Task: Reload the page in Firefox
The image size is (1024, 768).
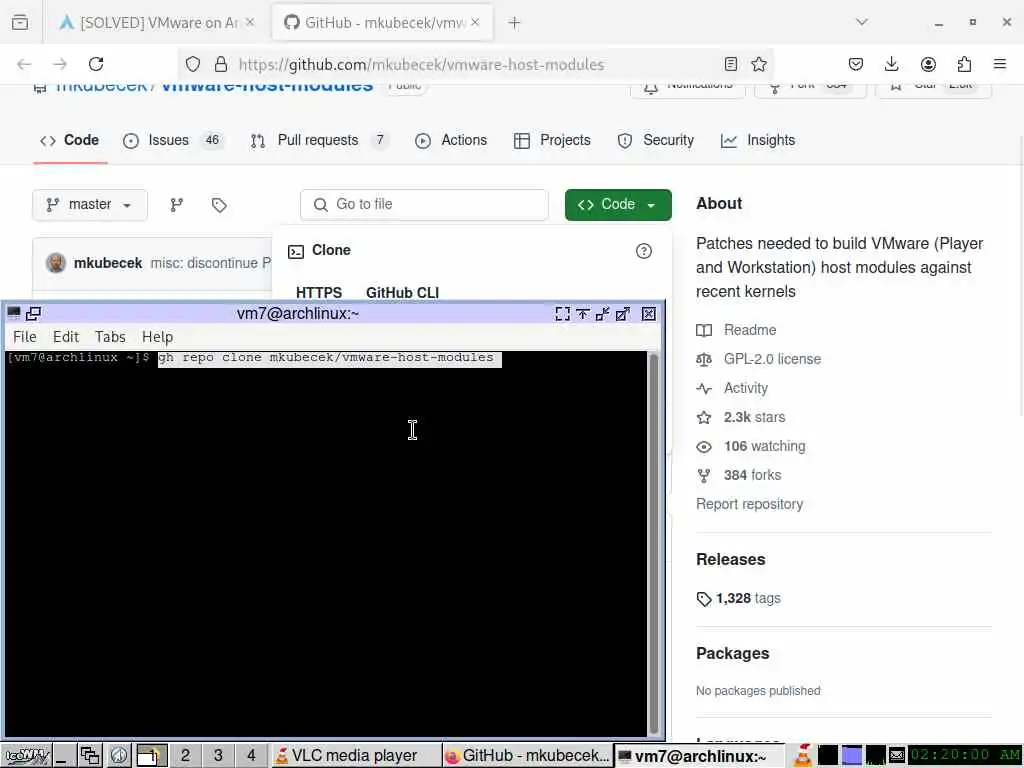Action: coord(96,64)
